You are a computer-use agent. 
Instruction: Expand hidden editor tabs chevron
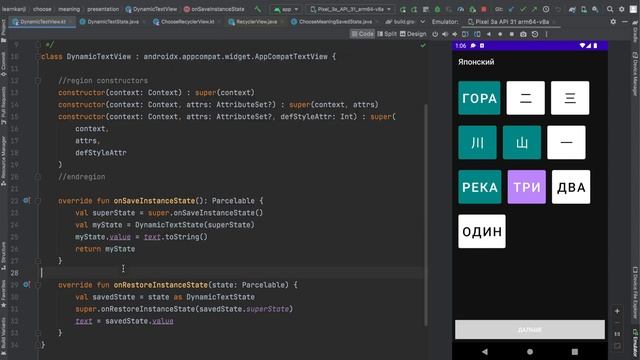click(x=422, y=22)
